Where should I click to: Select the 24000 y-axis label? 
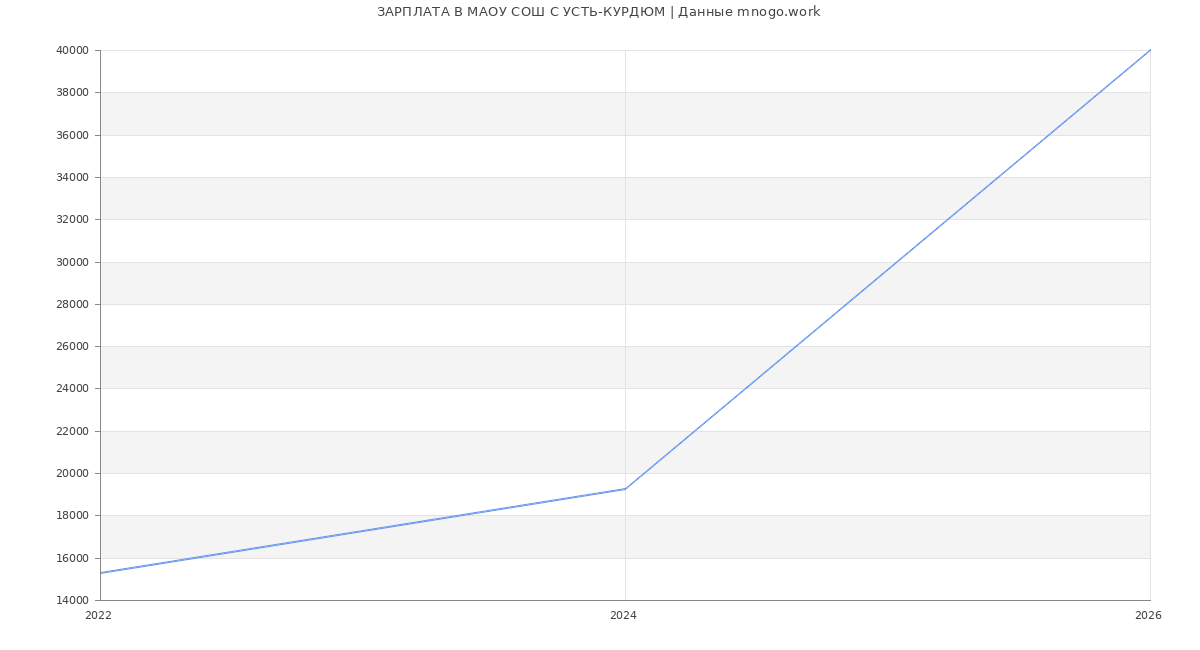click(x=73, y=389)
